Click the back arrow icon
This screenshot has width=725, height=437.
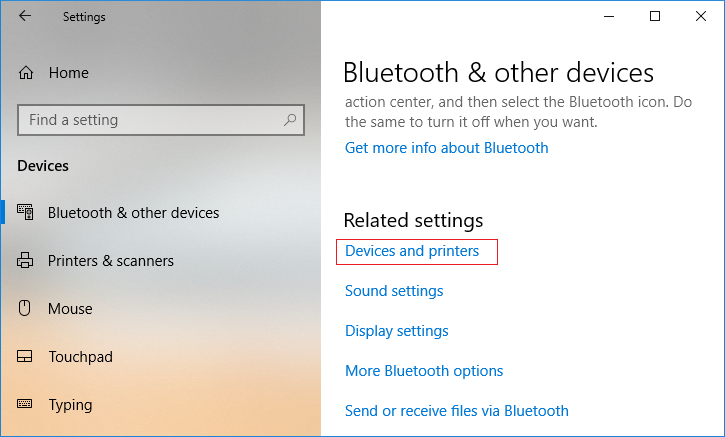pos(25,16)
